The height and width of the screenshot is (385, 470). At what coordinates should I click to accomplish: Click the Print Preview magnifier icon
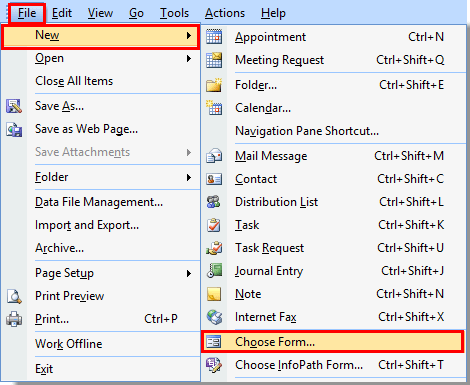tap(14, 296)
